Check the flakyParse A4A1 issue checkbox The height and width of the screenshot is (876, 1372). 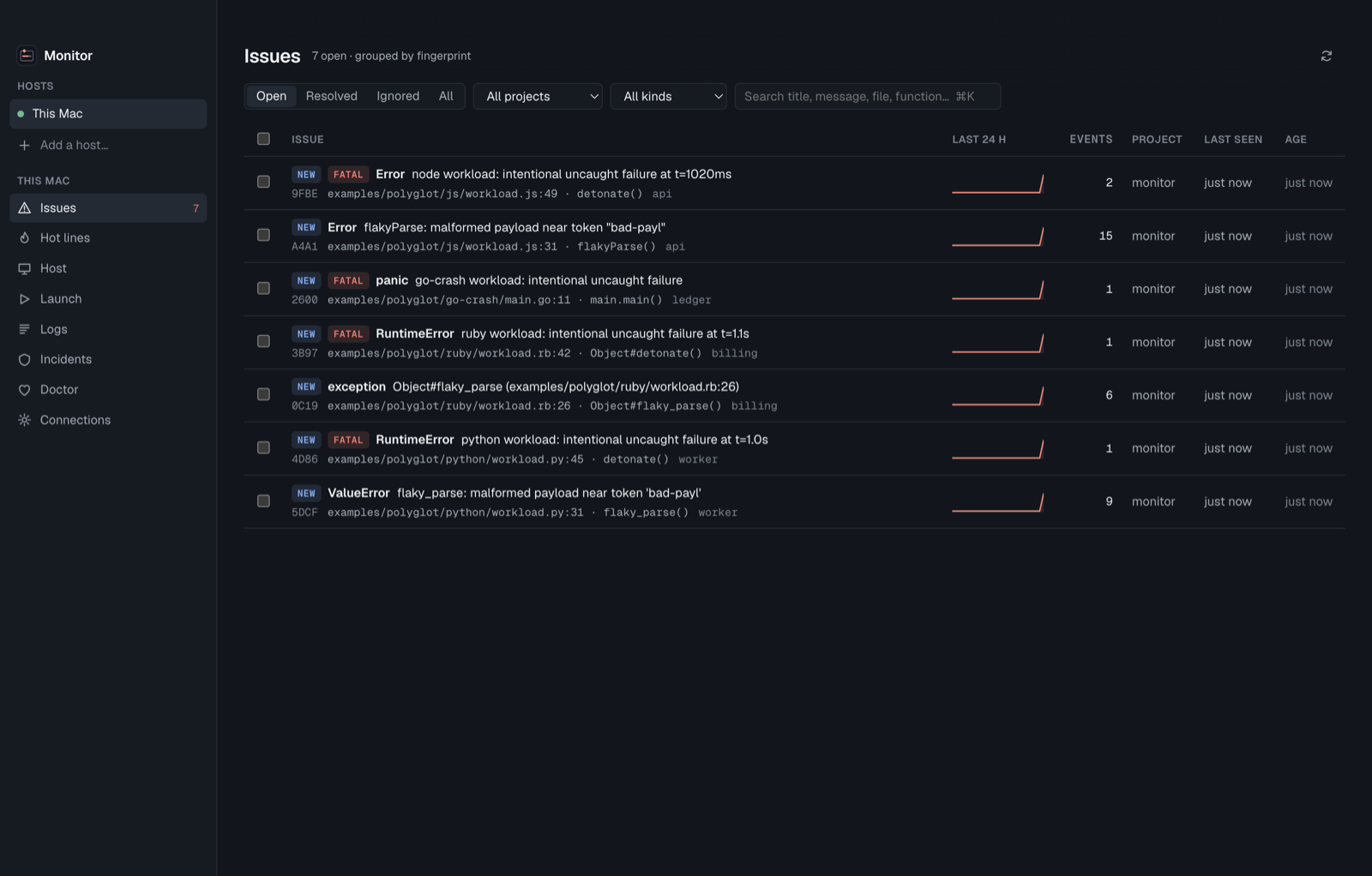pyautogui.click(x=263, y=235)
